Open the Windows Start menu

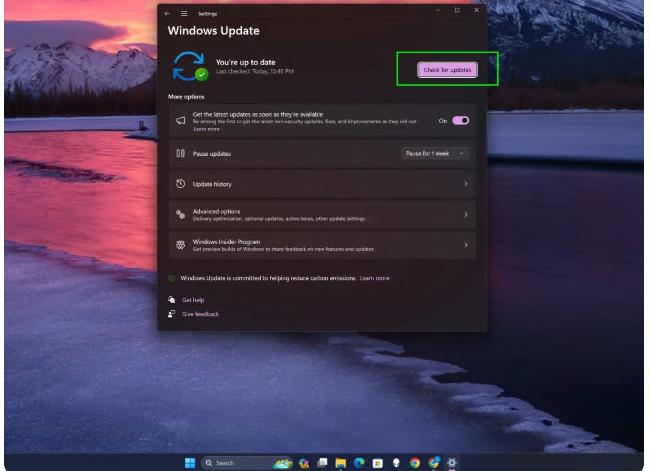coord(190,463)
